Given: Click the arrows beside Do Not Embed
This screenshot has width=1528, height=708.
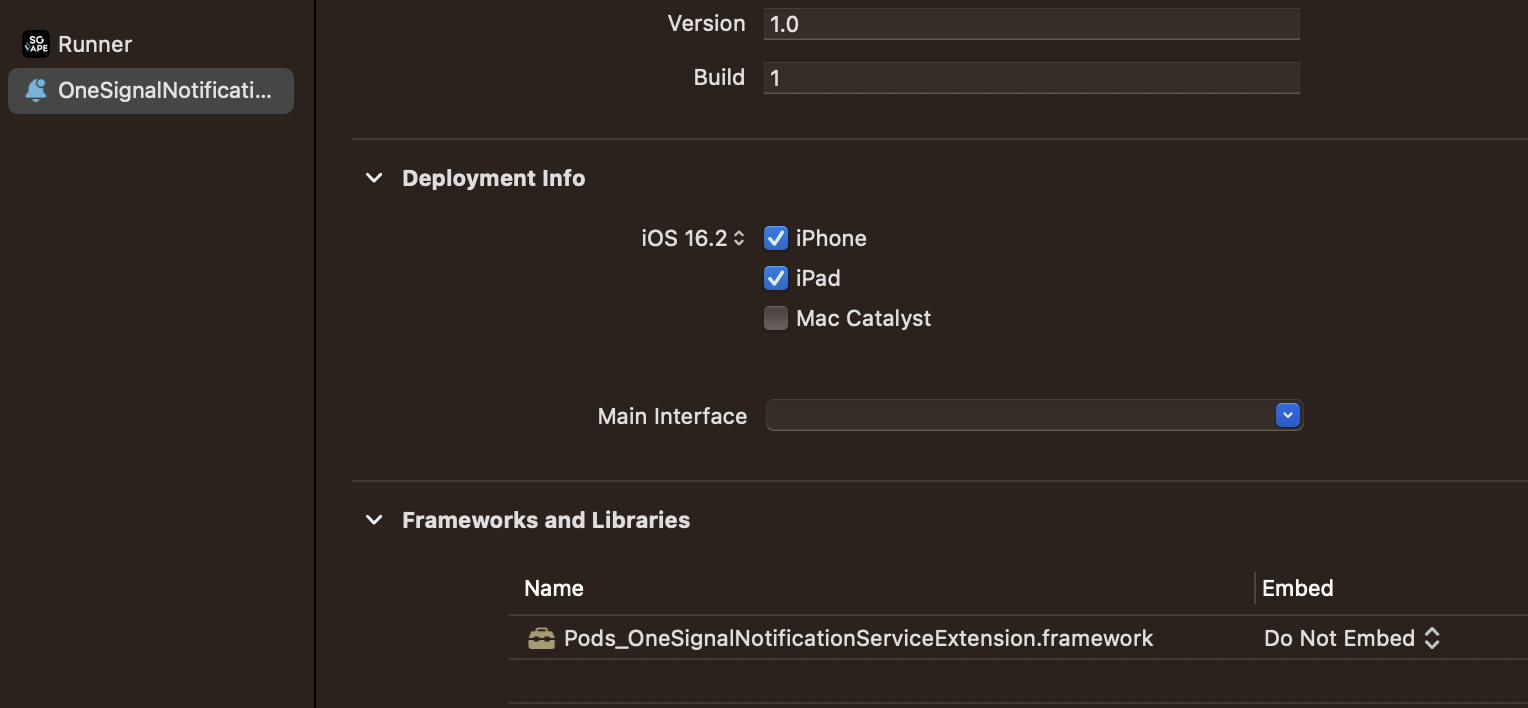Looking at the screenshot, I should point(1432,638).
